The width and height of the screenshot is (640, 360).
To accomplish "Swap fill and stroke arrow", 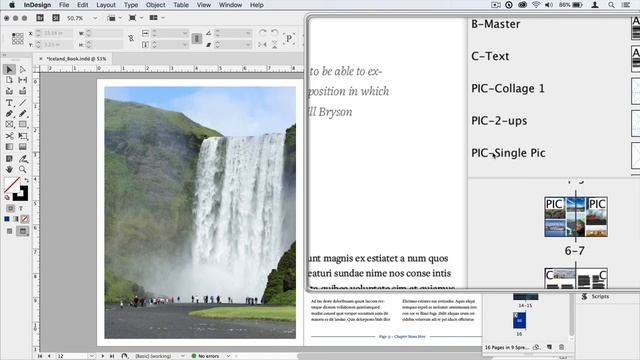I will pyautogui.click(x=27, y=180).
